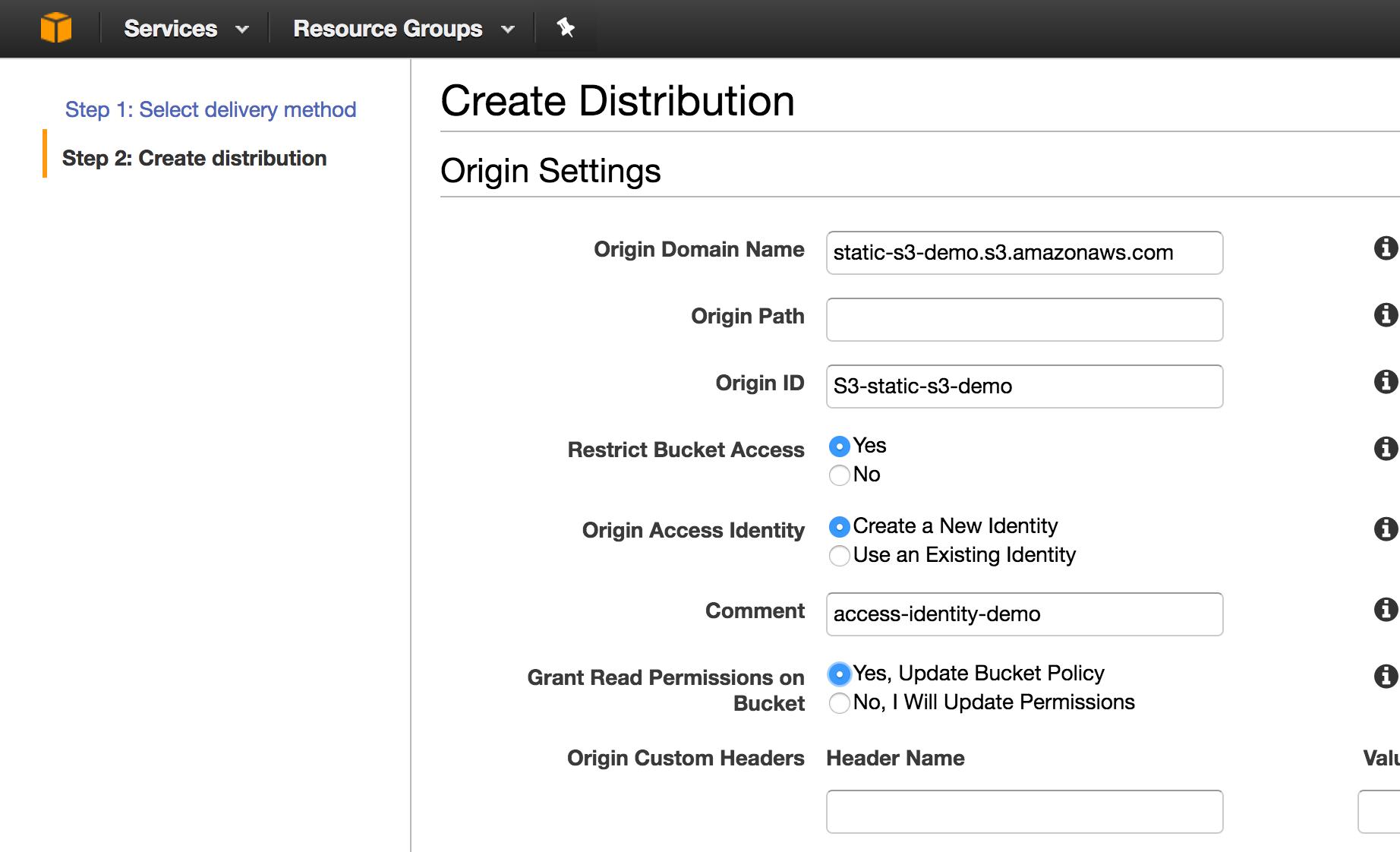Click the Create Distribution title
Image resolution: width=1400 pixels, height=852 pixels.
[617, 101]
